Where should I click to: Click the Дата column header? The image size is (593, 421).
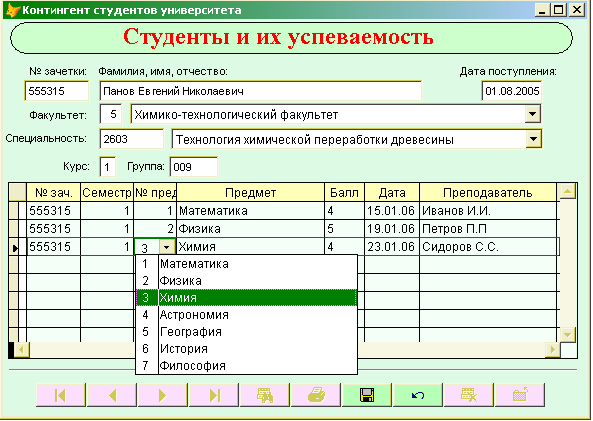pos(392,193)
